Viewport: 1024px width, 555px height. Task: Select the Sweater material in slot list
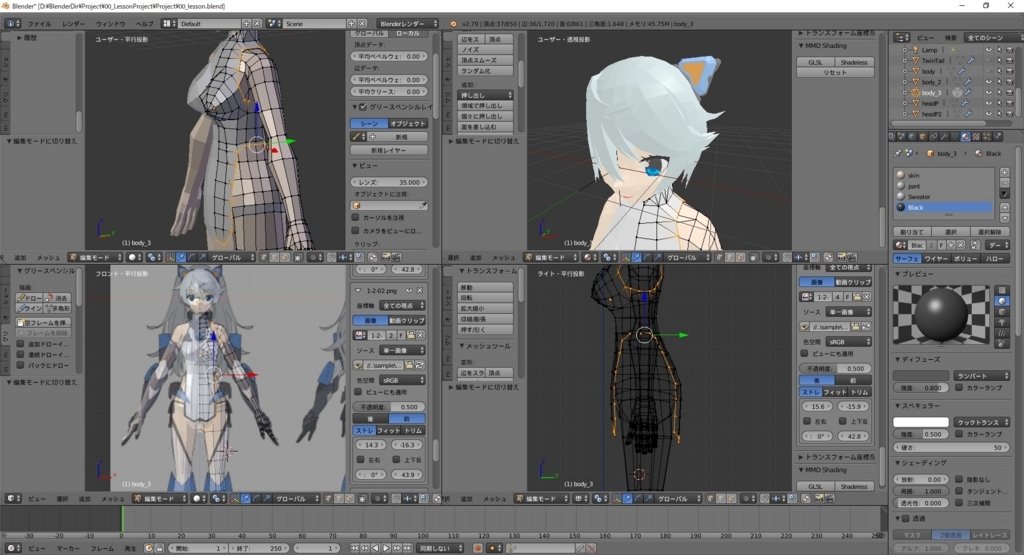click(x=944, y=197)
